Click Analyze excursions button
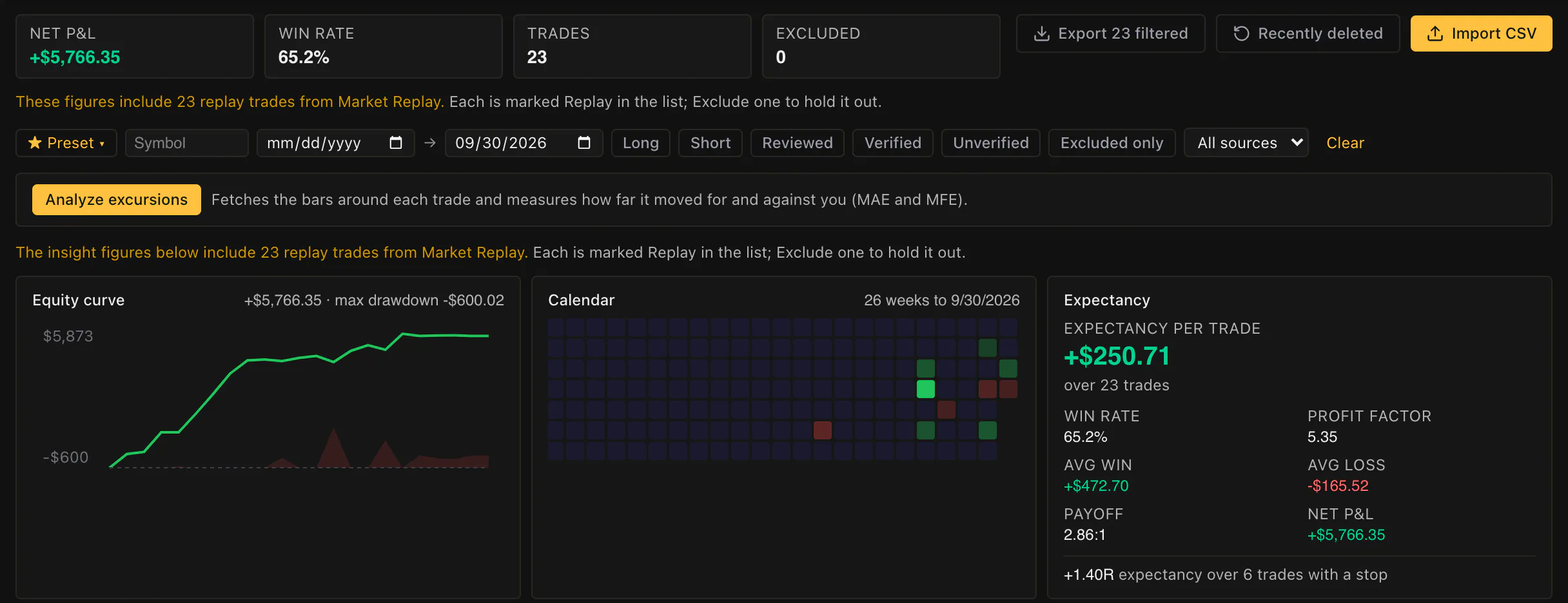The height and width of the screenshot is (603, 1568). (x=117, y=200)
